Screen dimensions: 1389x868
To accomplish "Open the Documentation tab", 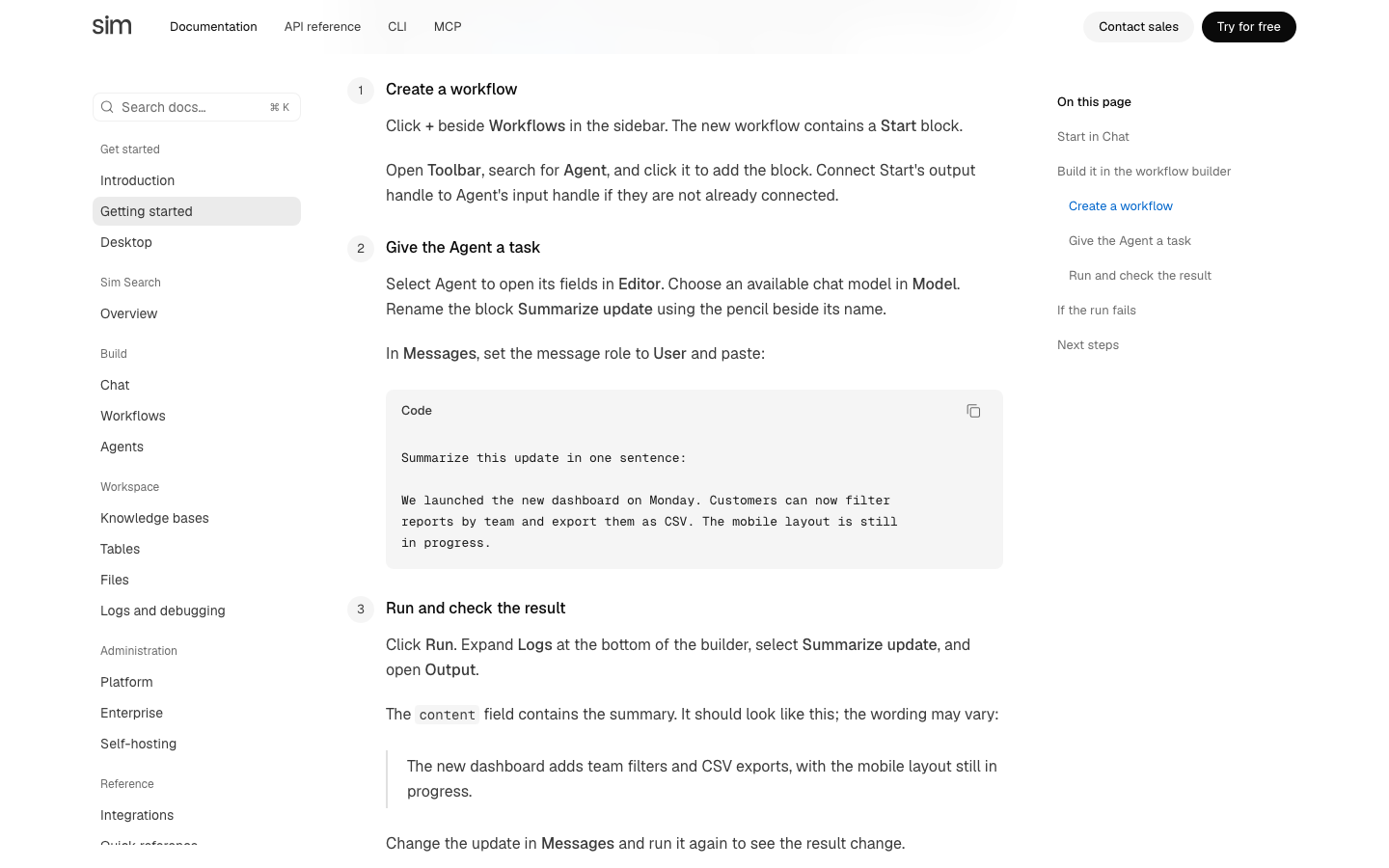I will tap(213, 27).
